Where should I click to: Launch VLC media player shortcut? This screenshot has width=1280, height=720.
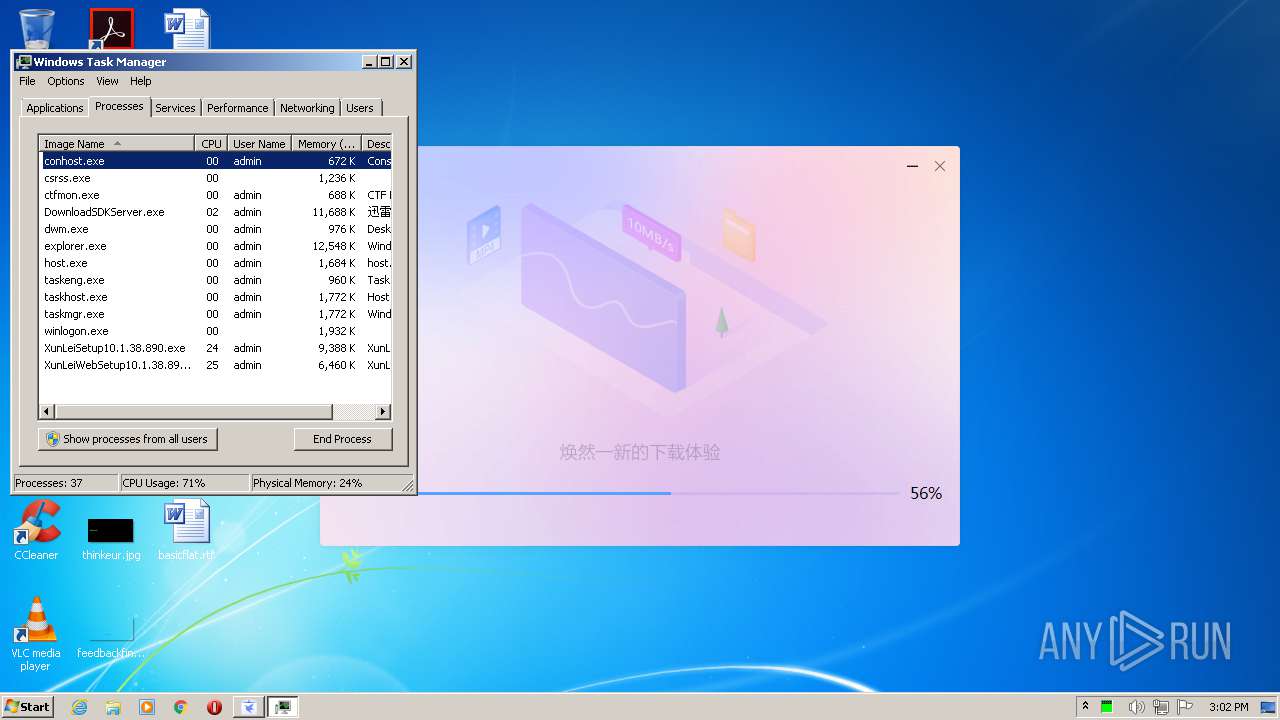[36, 634]
